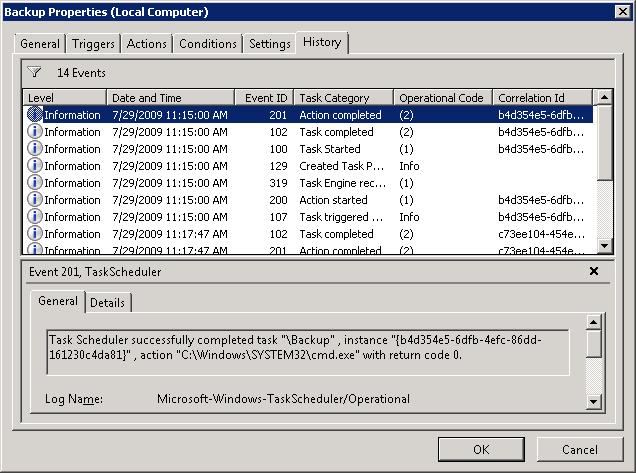Viewport: 636px width, 473px height.
Task: Click the info icon on the Created Task Process row
Action: coord(35,166)
